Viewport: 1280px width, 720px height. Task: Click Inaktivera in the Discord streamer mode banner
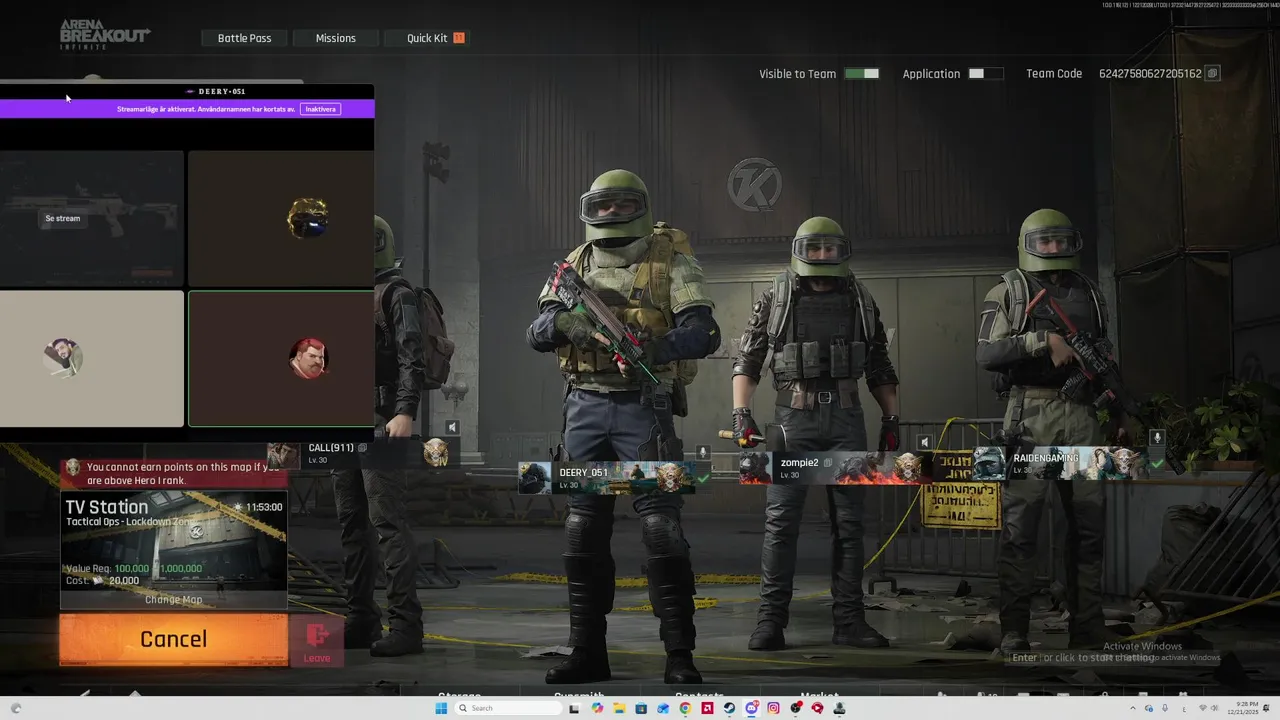(320, 109)
